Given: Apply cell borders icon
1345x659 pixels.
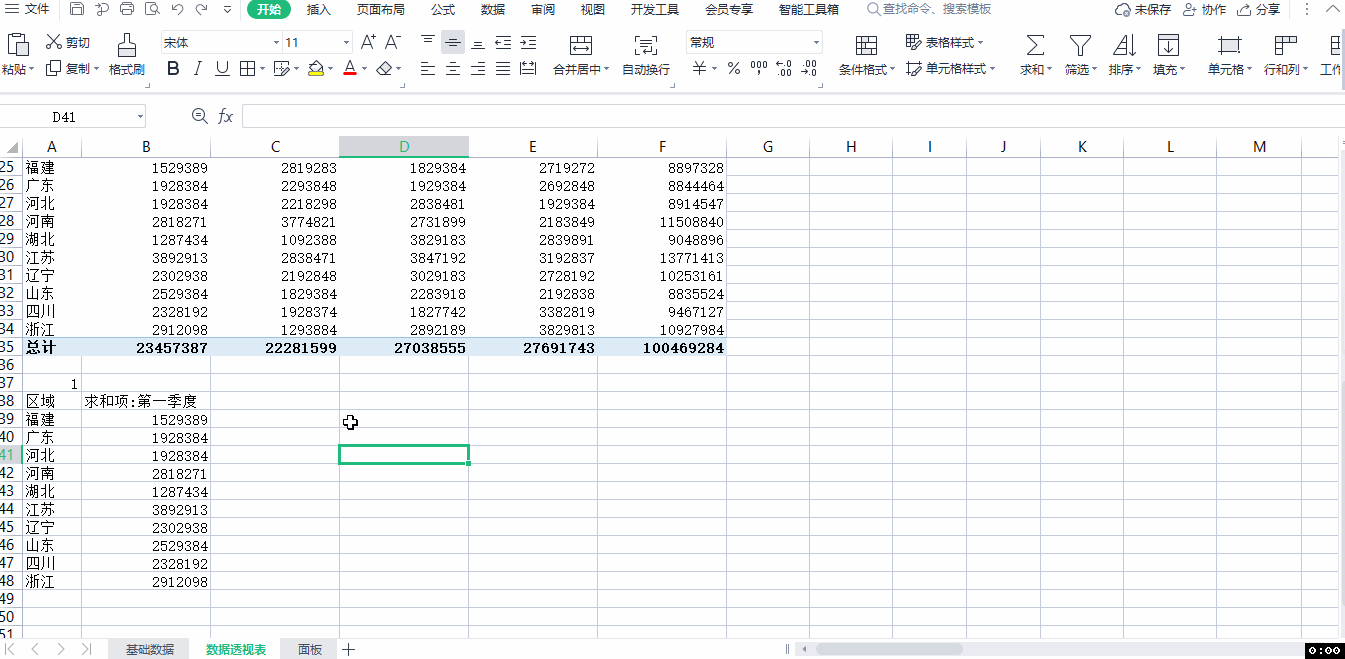Looking at the screenshot, I should 247,69.
